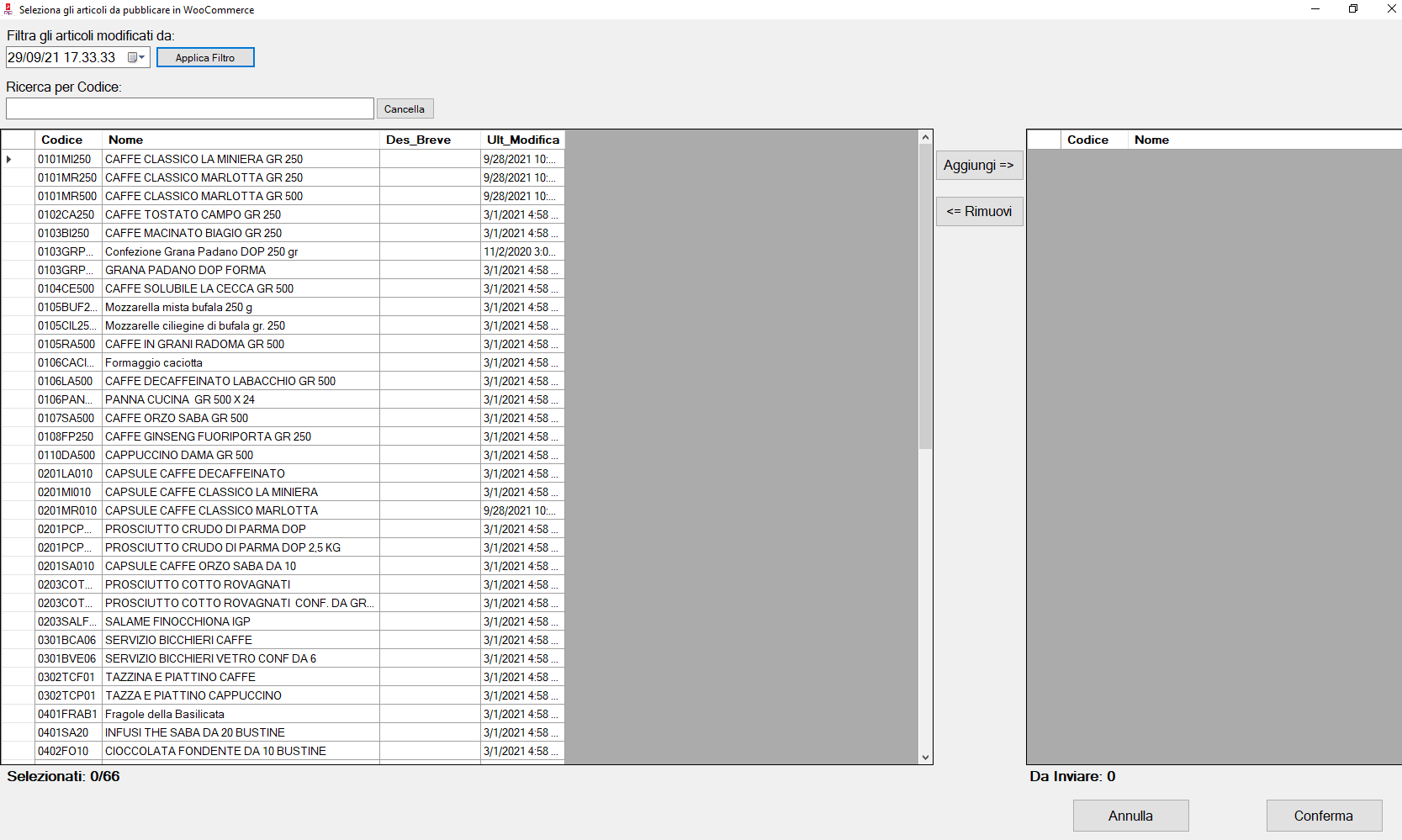Screen dimensions: 1402x840
Task: Select the GRANA PADANO DOP FORMA row
Action: click(240, 271)
